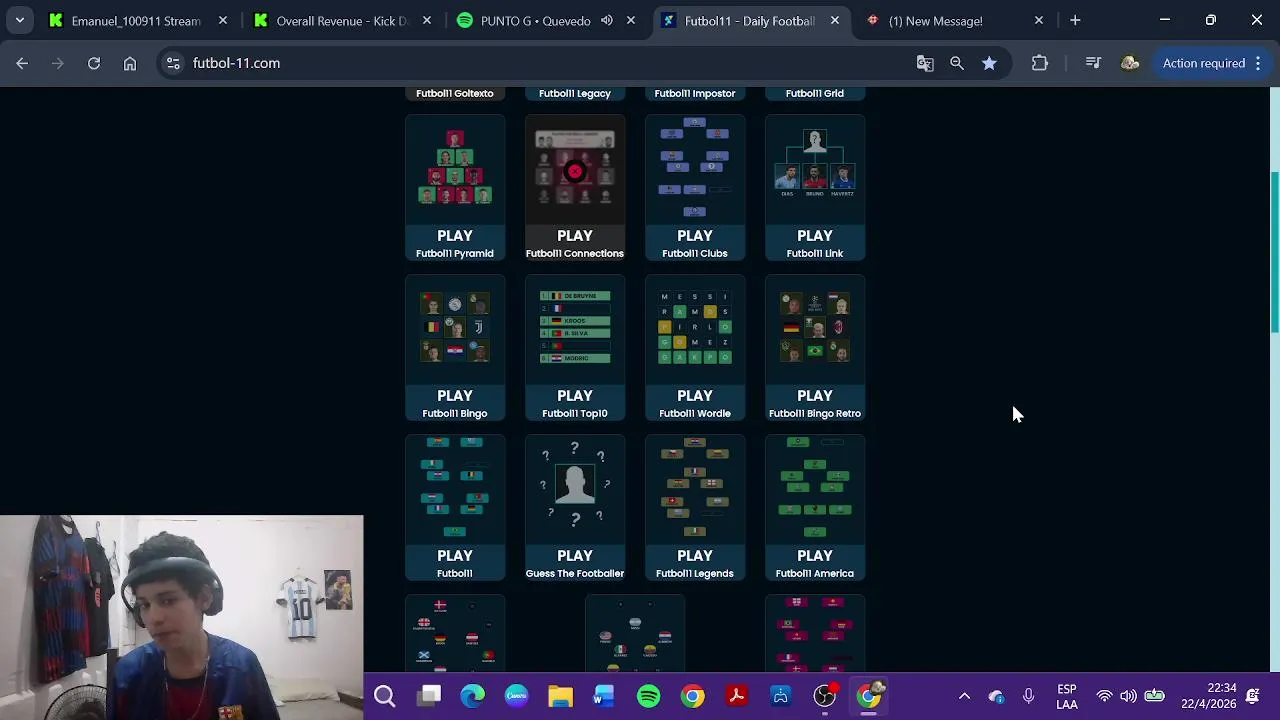This screenshot has height=720, width=1280.
Task: Open the Chrome profile avatar
Action: click(1130, 63)
